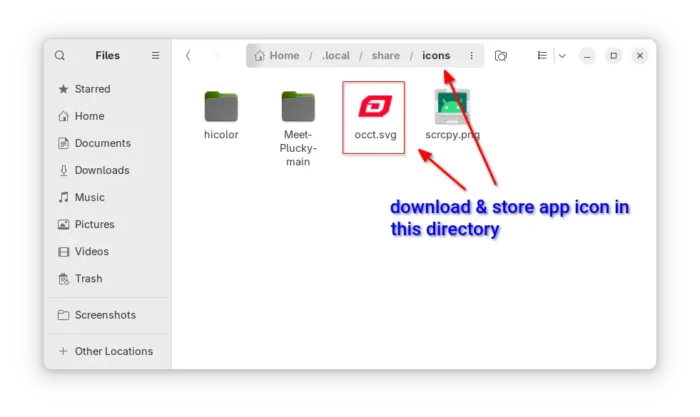Select the scrcpy.png file
This screenshot has width=700, height=417.
(x=452, y=108)
